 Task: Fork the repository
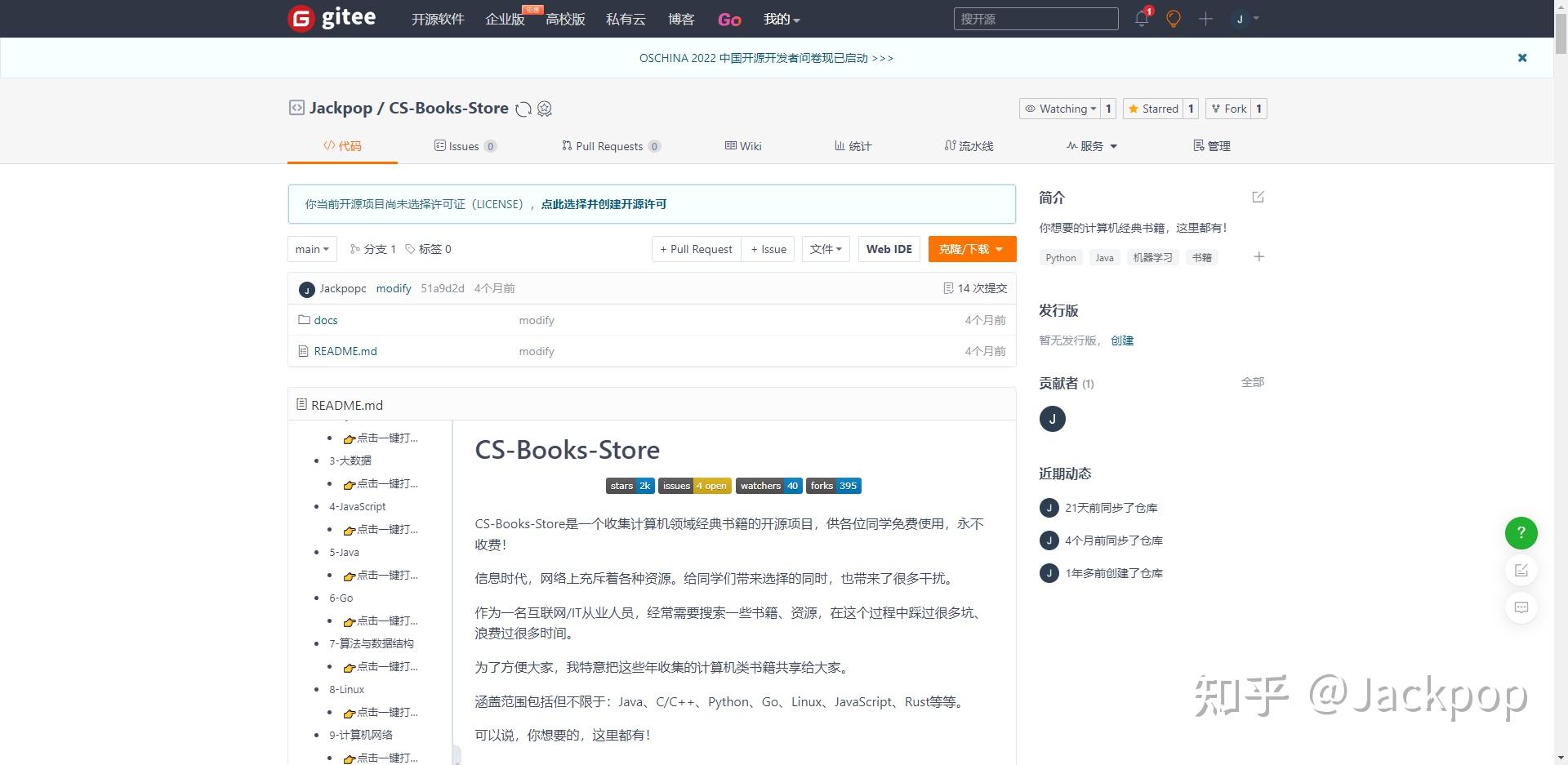tap(1228, 109)
